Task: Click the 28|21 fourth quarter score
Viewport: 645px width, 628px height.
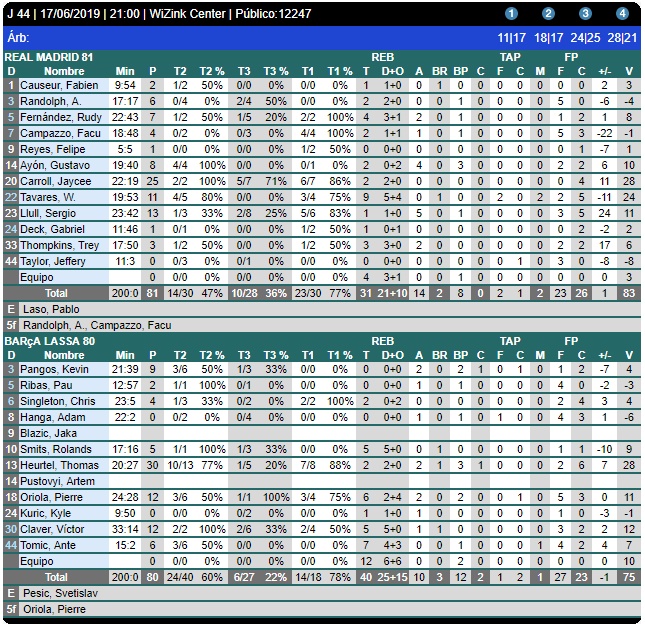Action: (x=622, y=37)
